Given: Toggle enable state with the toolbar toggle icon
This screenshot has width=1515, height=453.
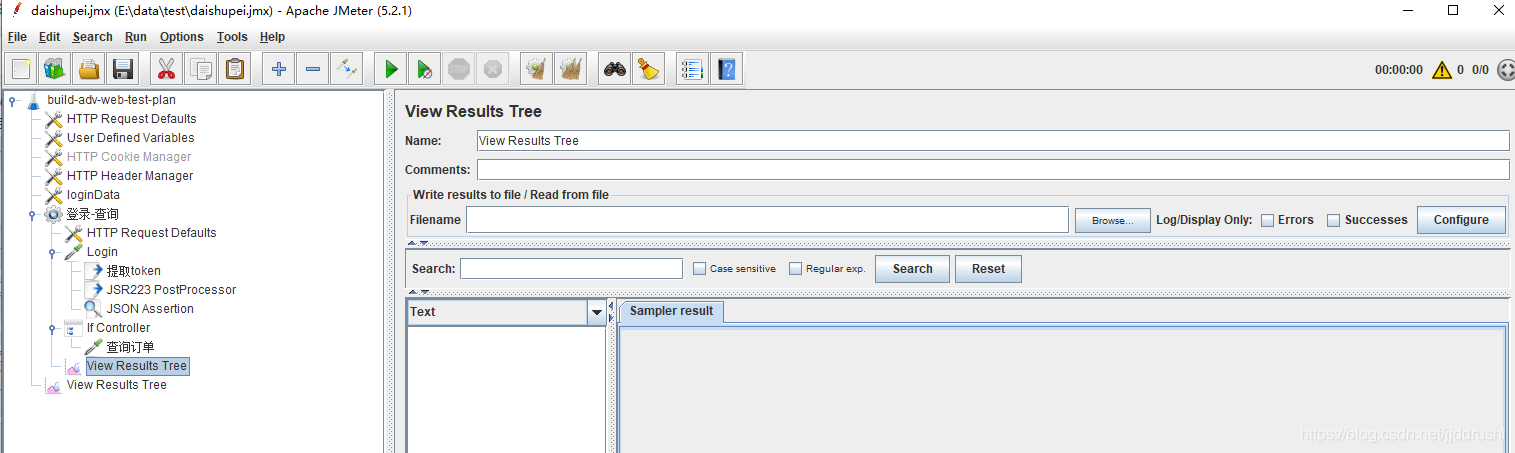Looking at the screenshot, I should pos(347,69).
